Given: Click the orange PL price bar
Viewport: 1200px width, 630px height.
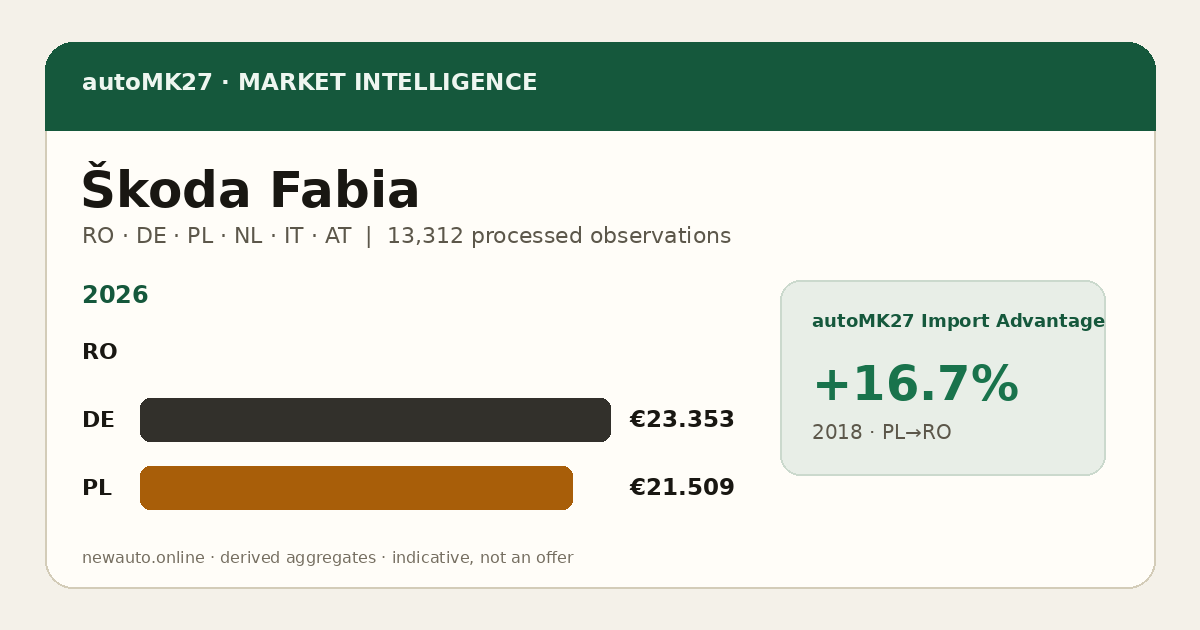Looking at the screenshot, I should click(x=356, y=488).
